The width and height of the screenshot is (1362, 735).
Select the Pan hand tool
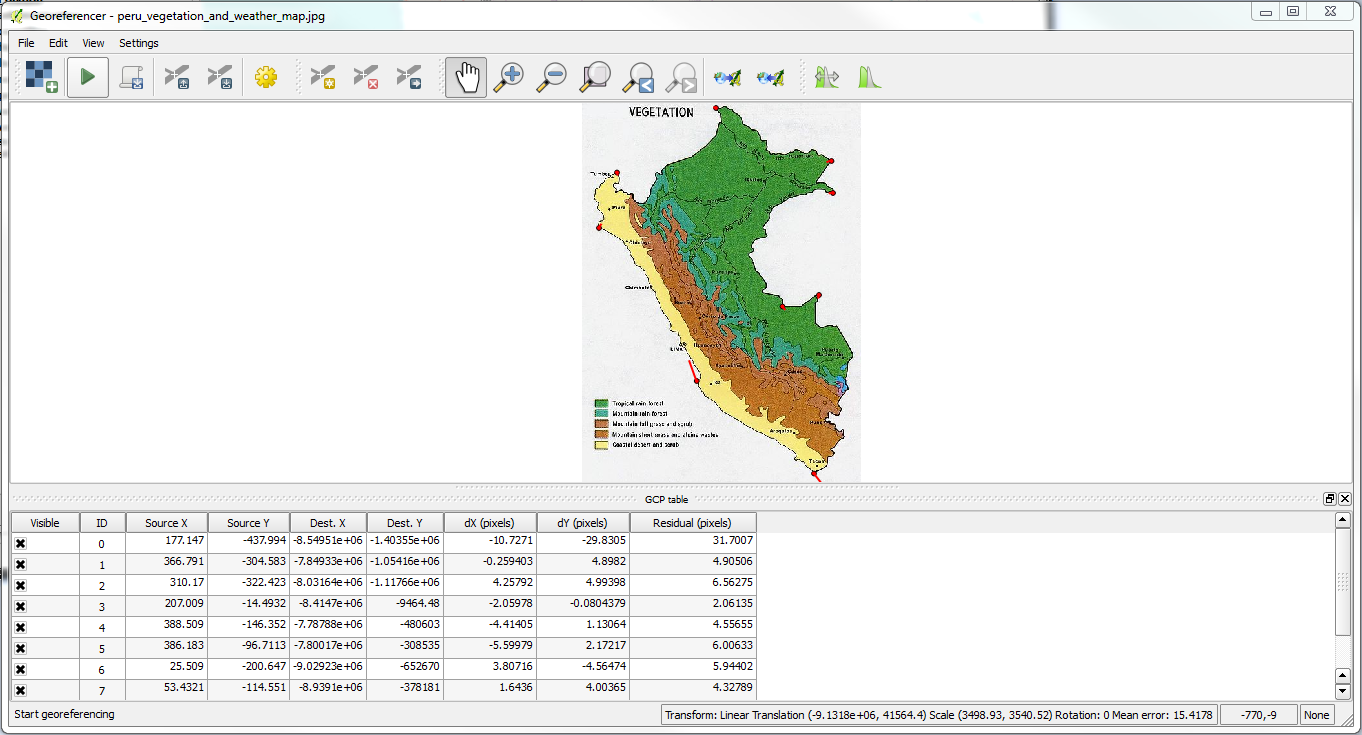pyautogui.click(x=466, y=77)
